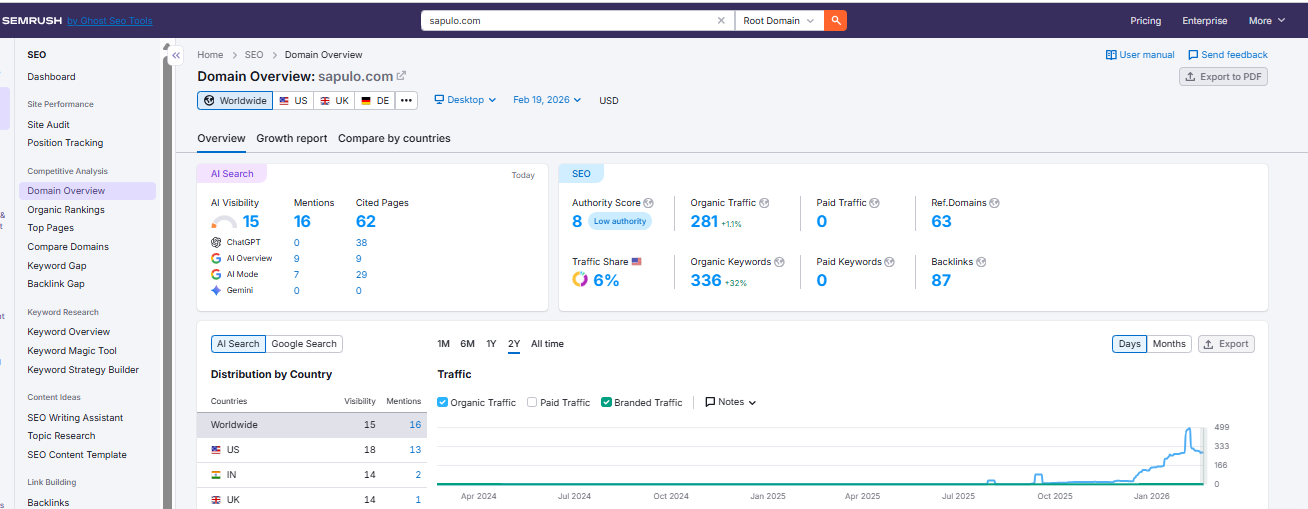
Task: Click the Organic Traffic info icon
Action: click(765, 203)
